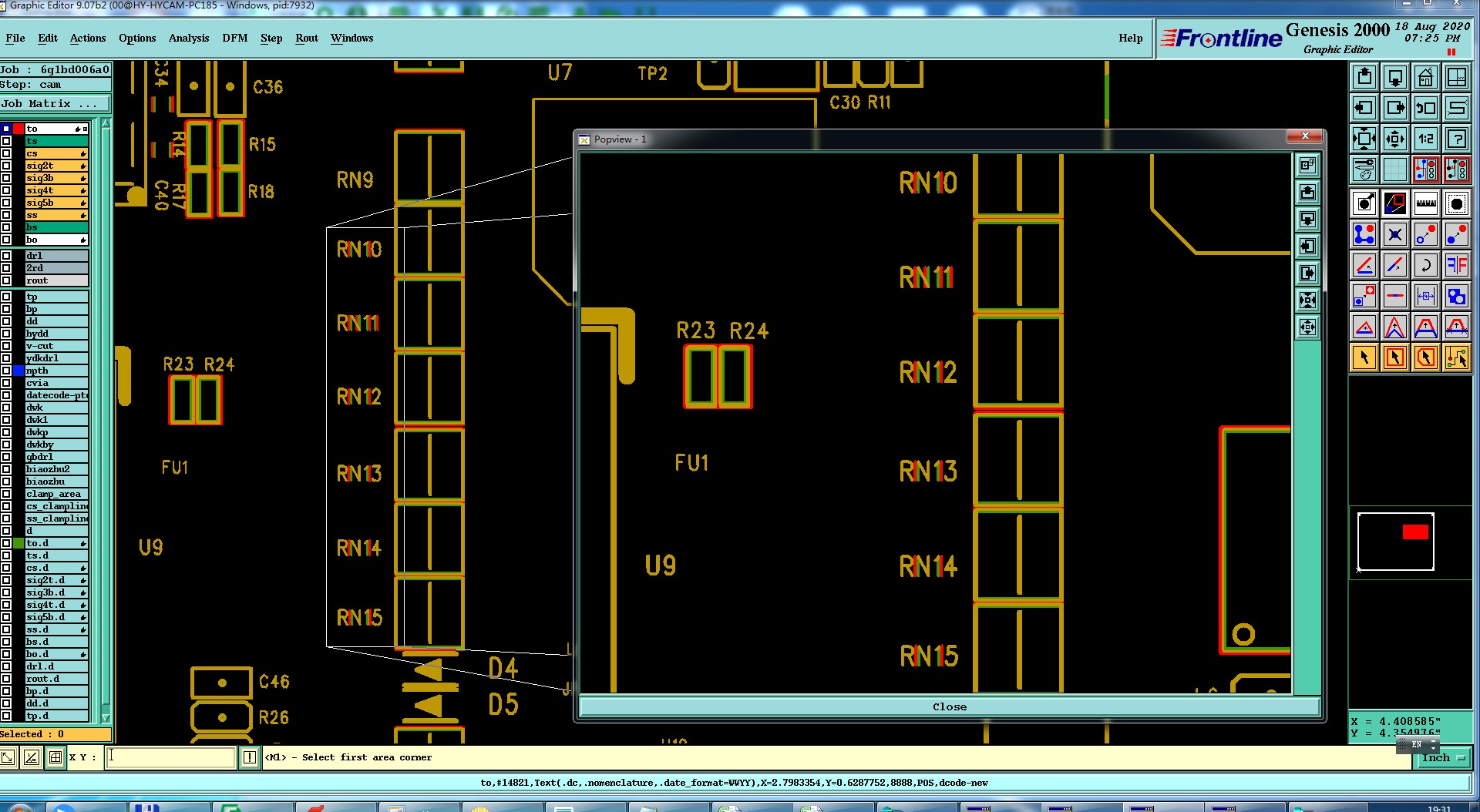Select the red-blue horizontal line tool icon

[1395, 296]
